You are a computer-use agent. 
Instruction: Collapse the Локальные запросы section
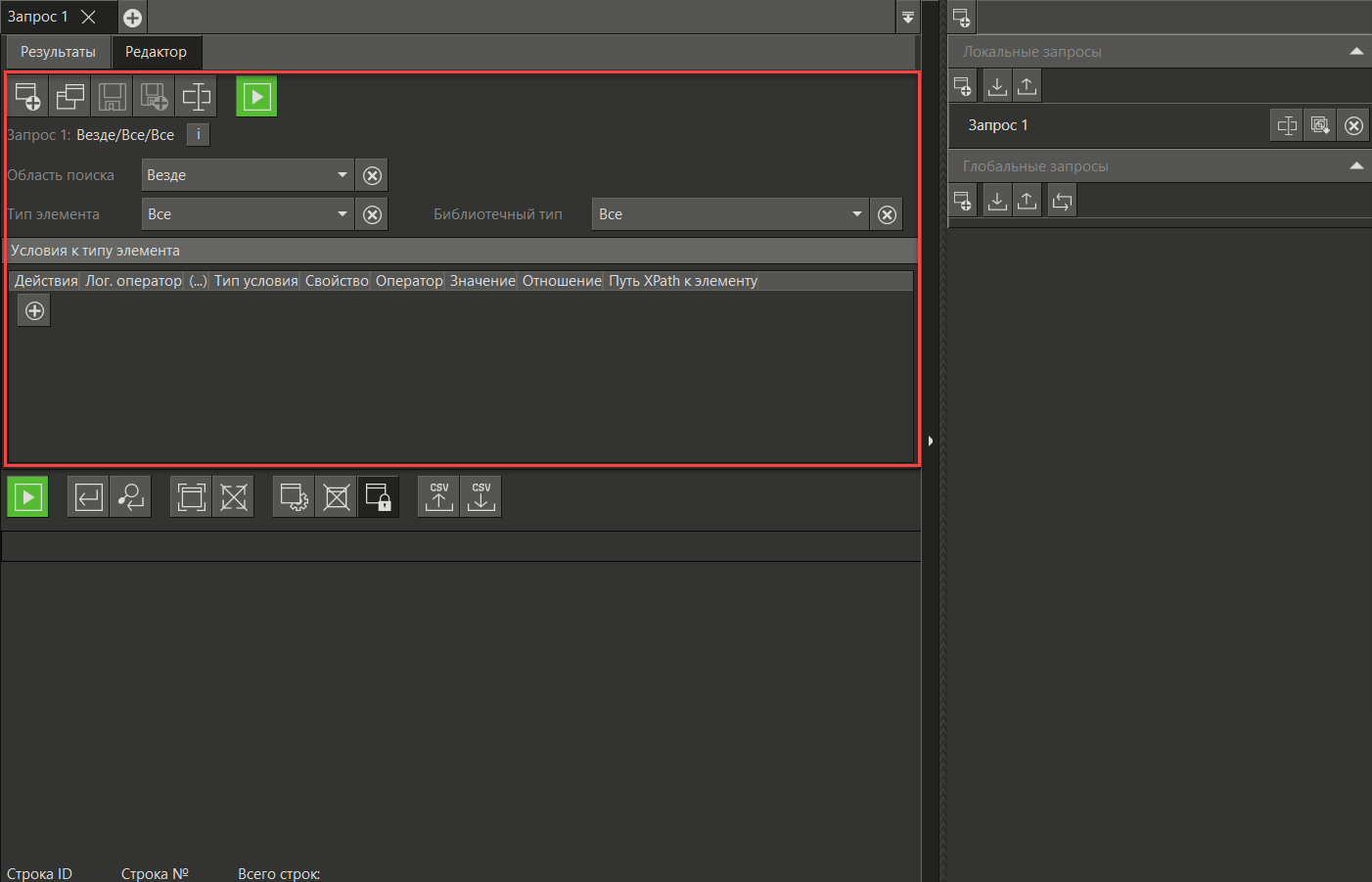coord(1355,52)
